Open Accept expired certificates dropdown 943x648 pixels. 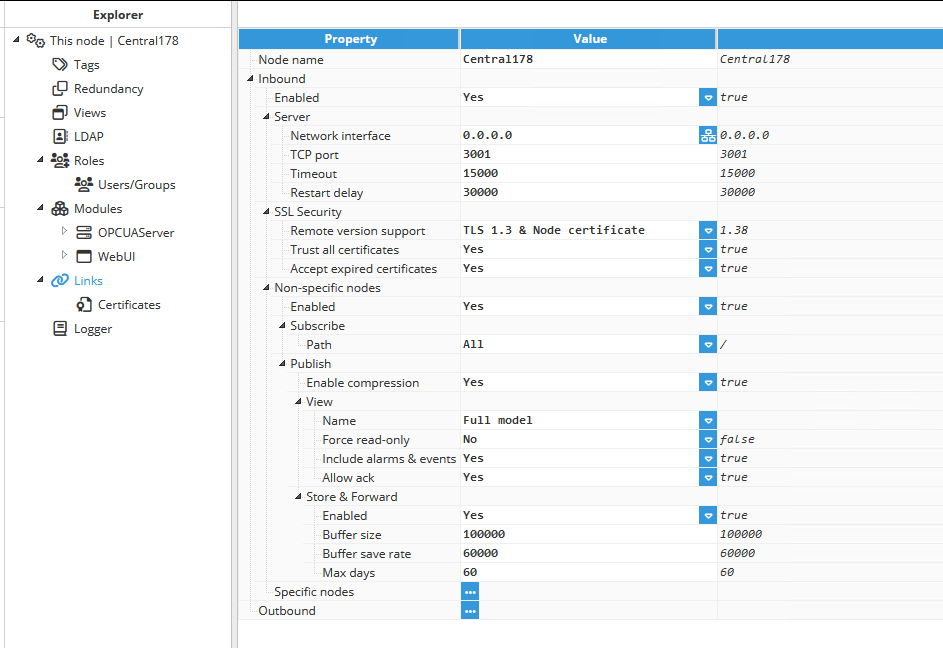(x=708, y=269)
